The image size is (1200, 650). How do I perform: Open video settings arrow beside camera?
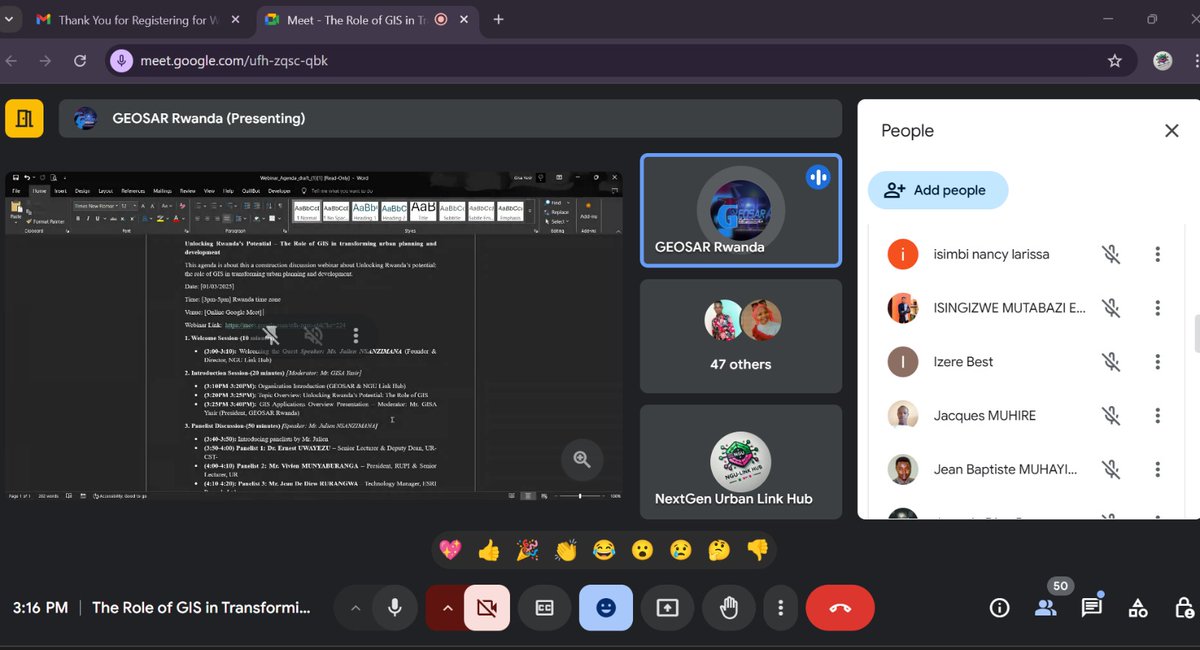coord(447,607)
